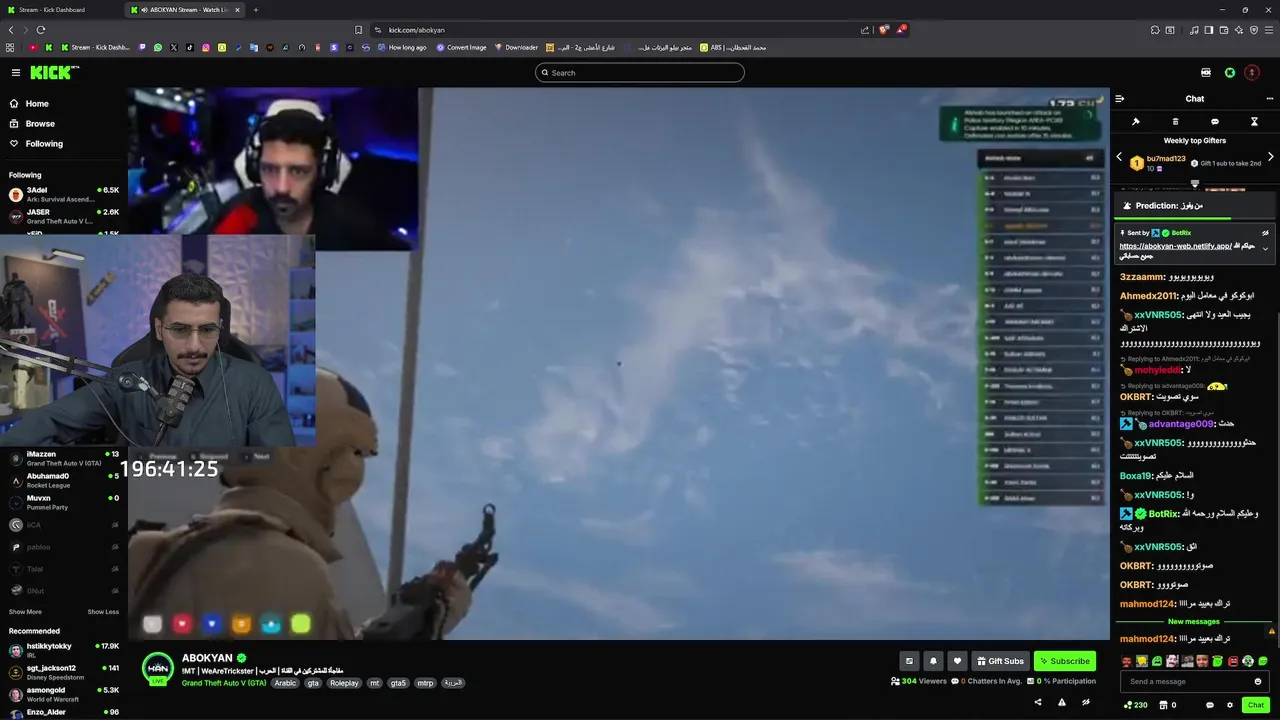Open hstikkytokky recommended channel

[x=64, y=650]
